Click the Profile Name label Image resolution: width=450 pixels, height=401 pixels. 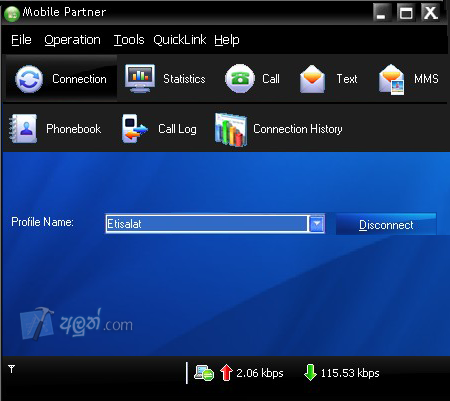point(42,222)
